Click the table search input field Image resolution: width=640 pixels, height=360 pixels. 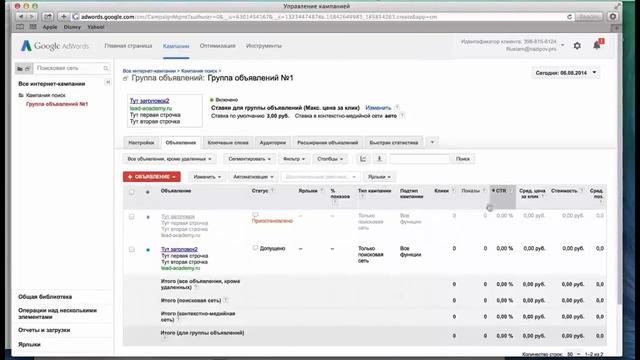click(420, 159)
